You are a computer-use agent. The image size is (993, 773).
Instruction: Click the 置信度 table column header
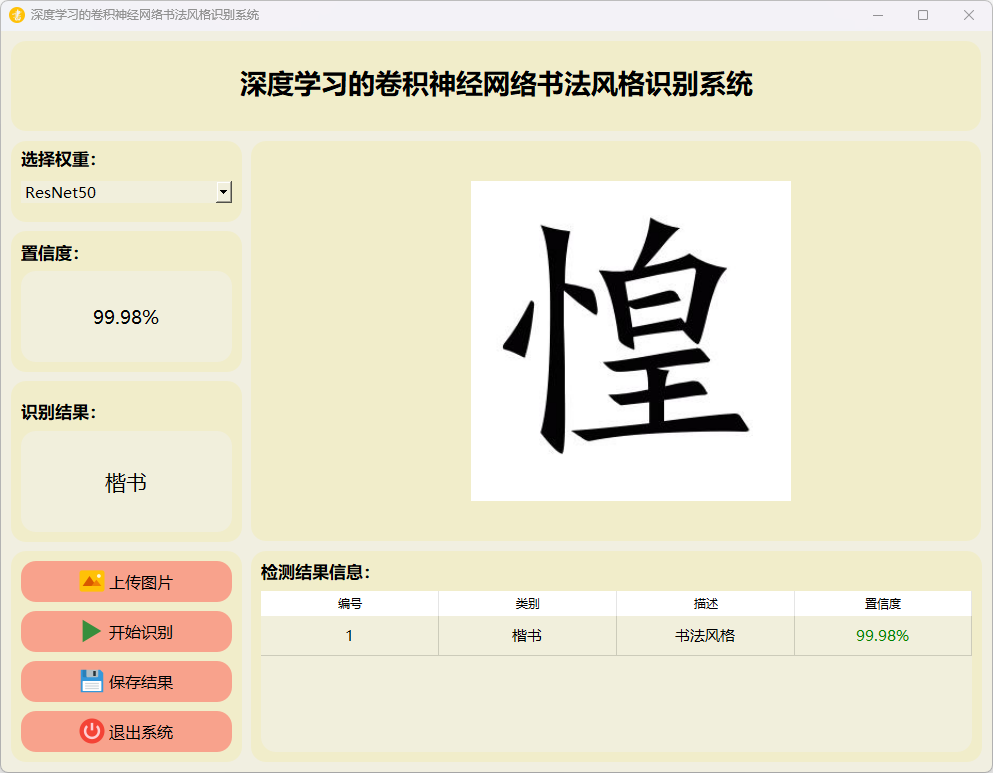tap(882, 604)
